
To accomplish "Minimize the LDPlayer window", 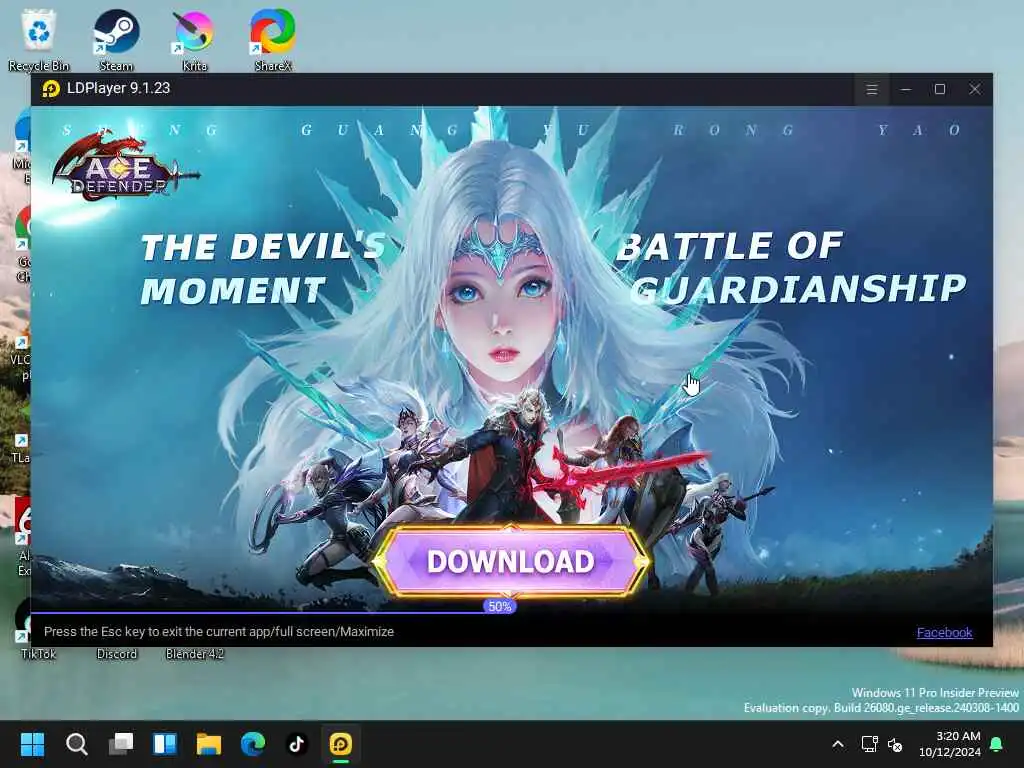I will 905,89.
